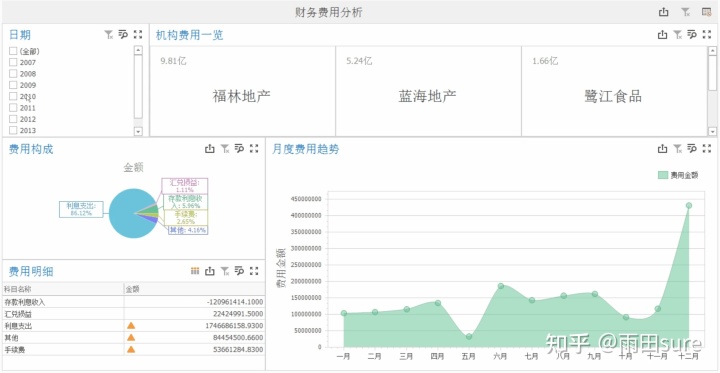Select the 鹭江食品 card
Viewport: 720px width, 373px height.
coord(614,91)
